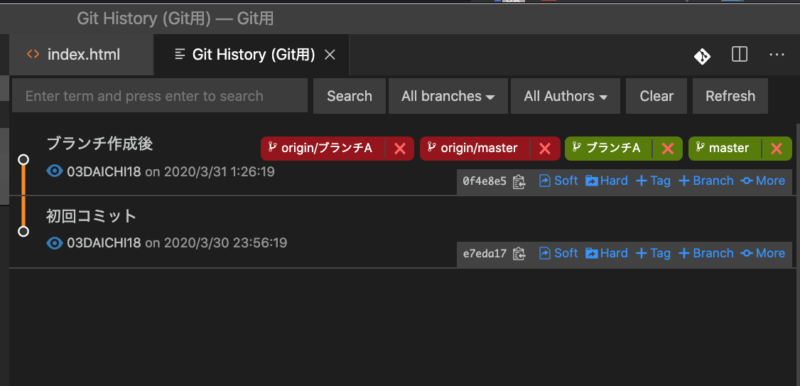Close the Git History (Git用) tab
The height and width of the screenshot is (386, 800).
[x=330, y=55]
